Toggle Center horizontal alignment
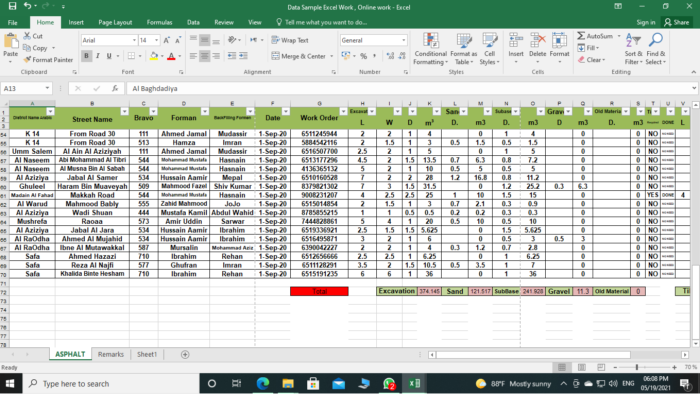The height and width of the screenshot is (394, 700). pyautogui.click(x=204, y=56)
